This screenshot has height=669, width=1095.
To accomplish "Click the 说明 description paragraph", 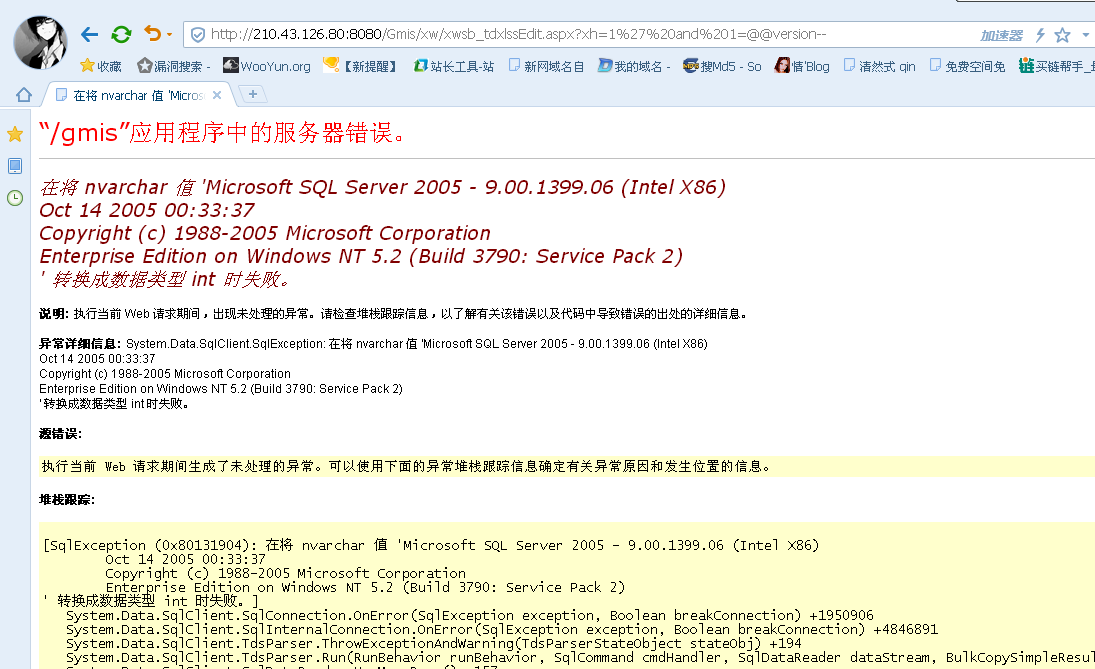I will [x=395, y=314].
